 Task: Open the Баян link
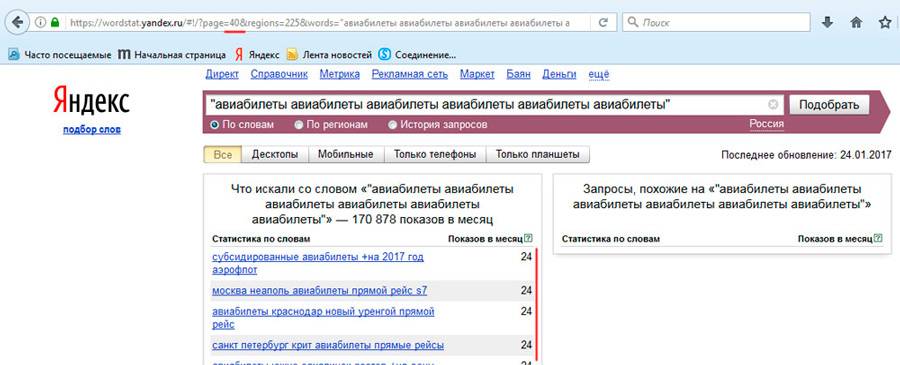(518, 74)
